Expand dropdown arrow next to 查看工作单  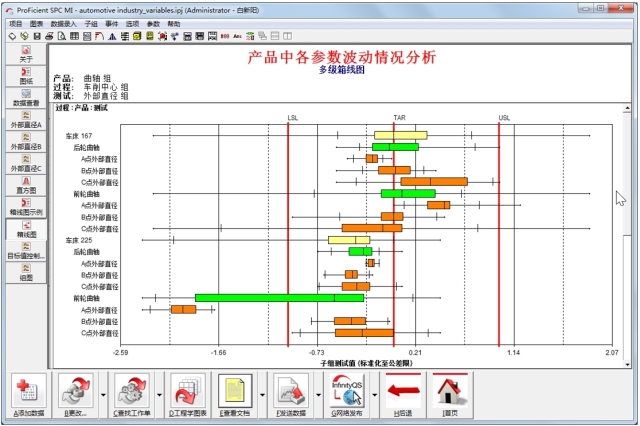(x=154, y=392)
